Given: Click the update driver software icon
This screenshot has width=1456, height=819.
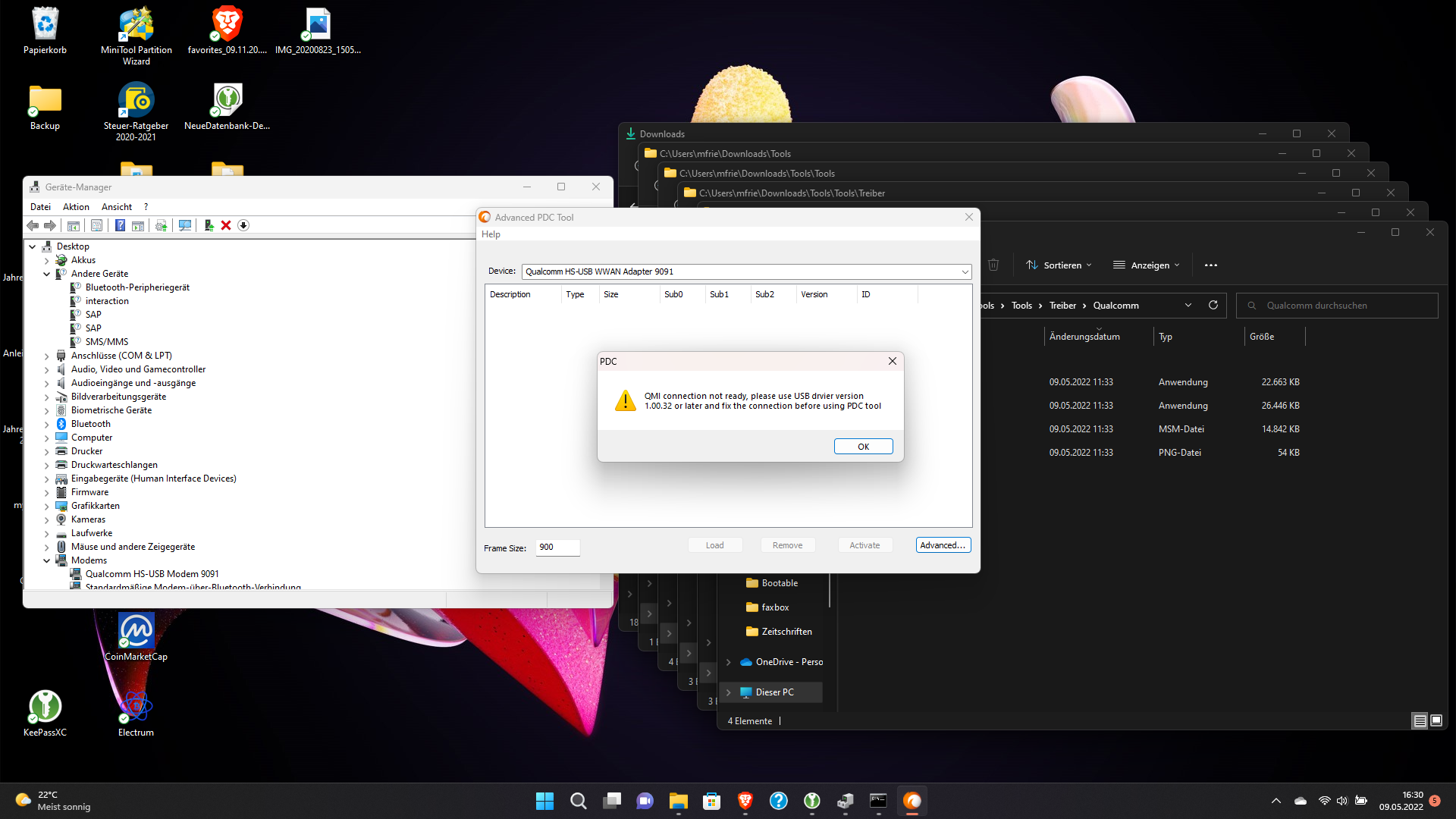Looking at the screenshot, I should tap(209, 225).
